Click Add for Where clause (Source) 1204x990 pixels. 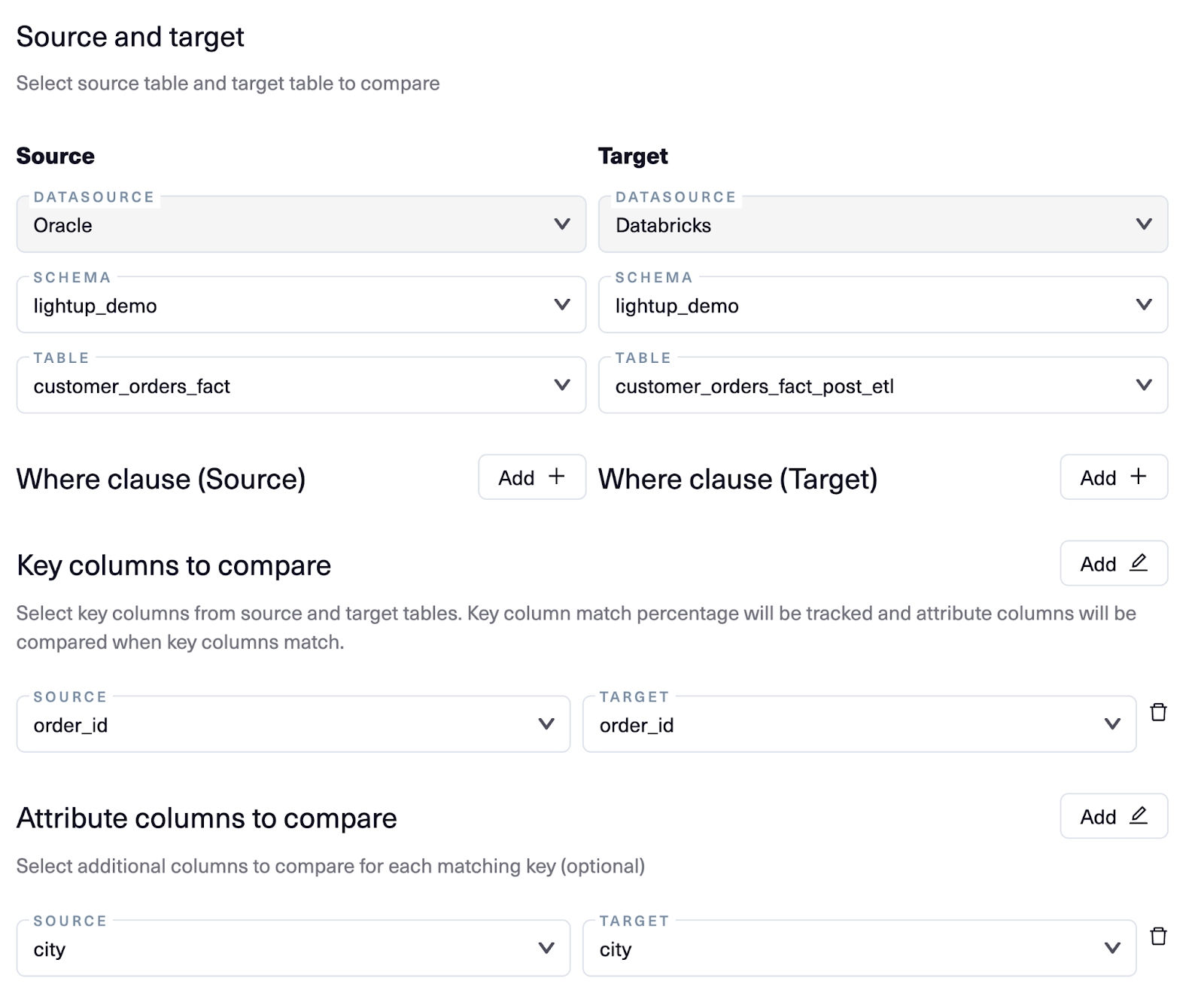click(531, 477)
